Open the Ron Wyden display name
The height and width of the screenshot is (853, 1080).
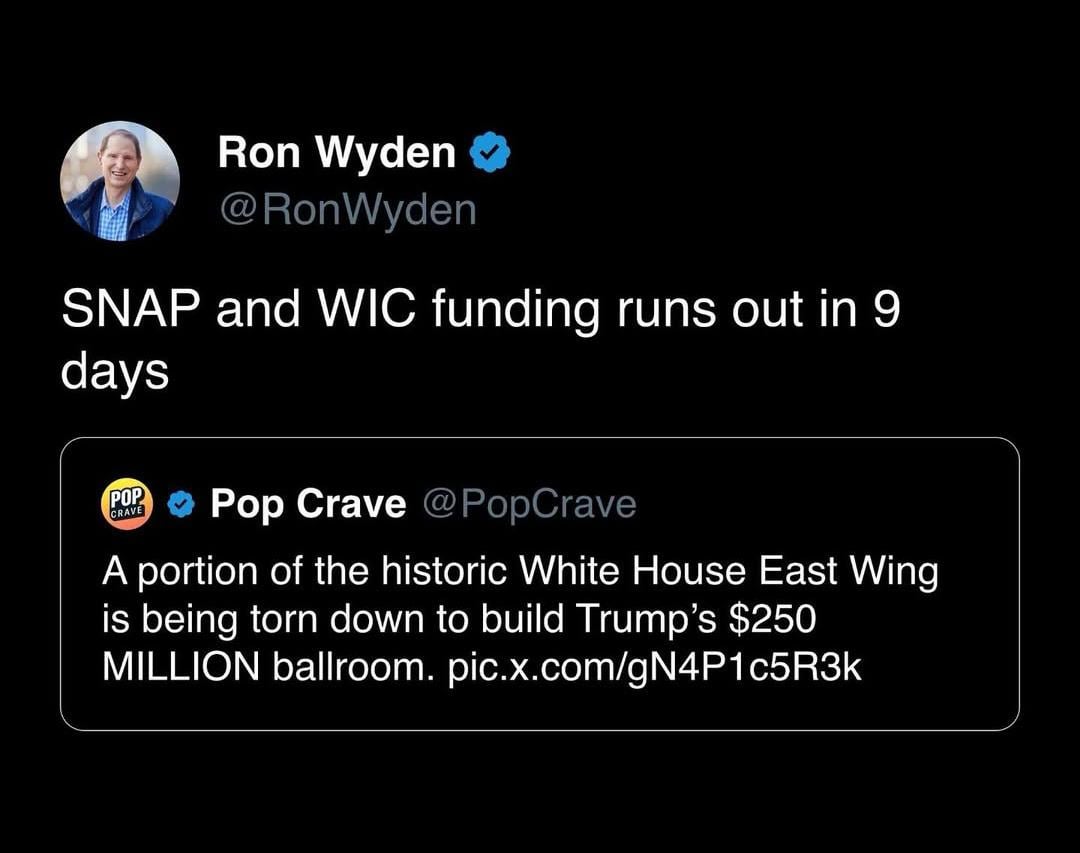point(337,153)
